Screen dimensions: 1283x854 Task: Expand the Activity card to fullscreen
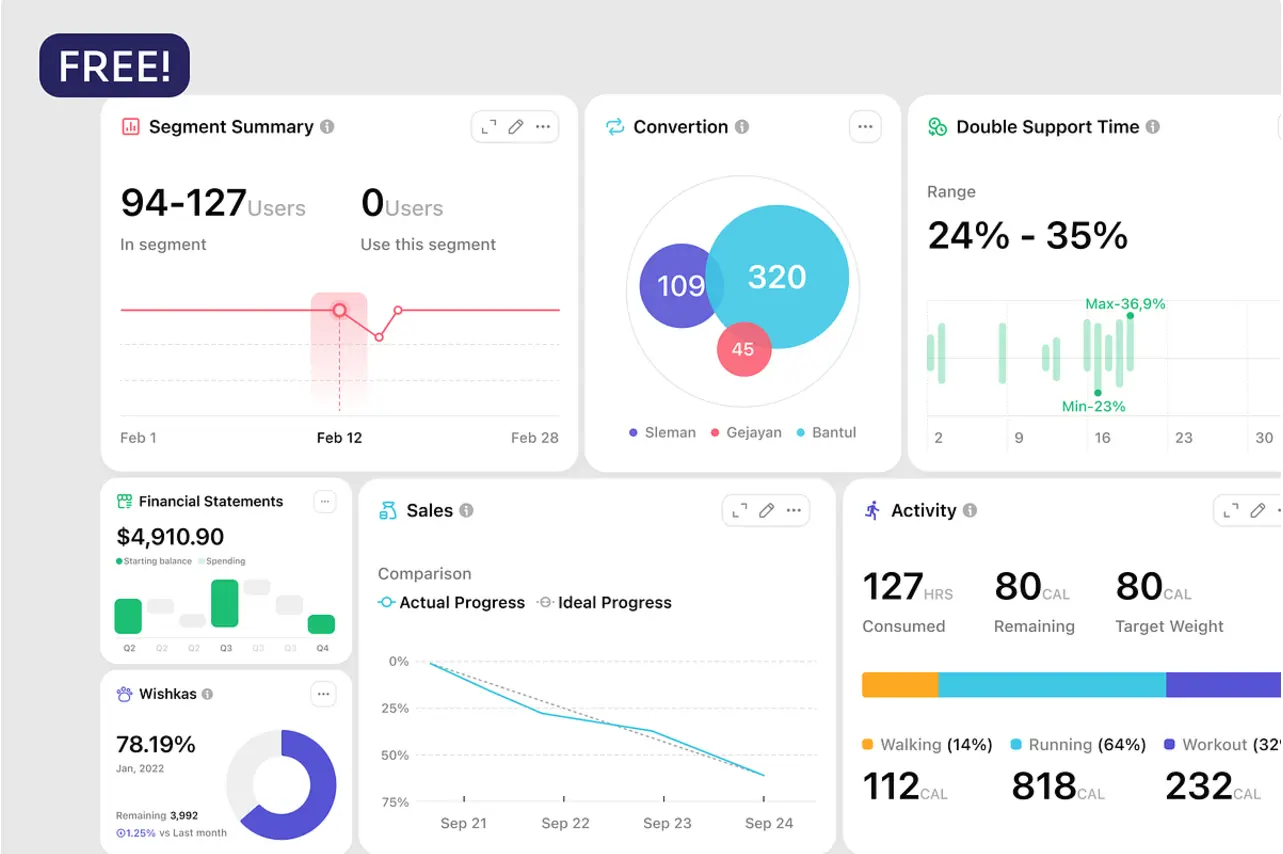tap(1231, 510)
